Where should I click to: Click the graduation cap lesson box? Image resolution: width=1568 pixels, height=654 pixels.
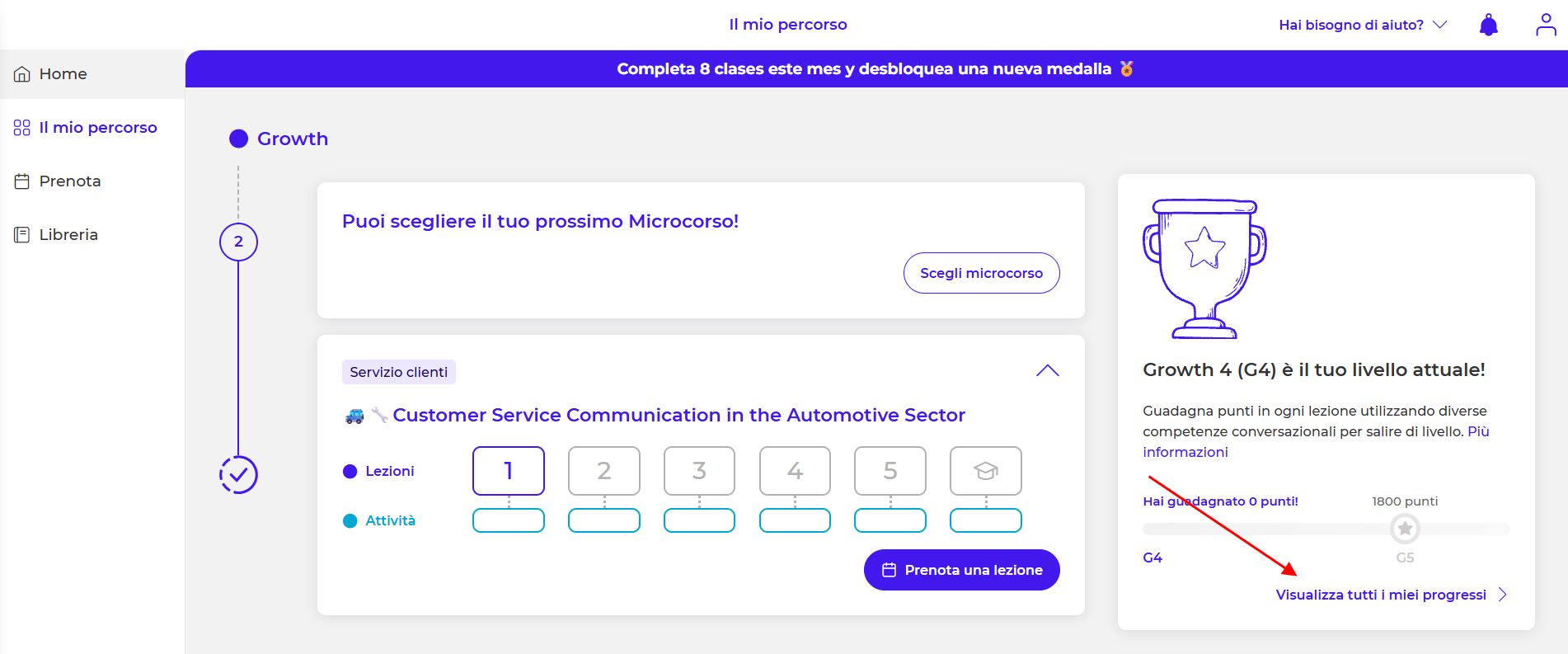[x=985, y=471]
